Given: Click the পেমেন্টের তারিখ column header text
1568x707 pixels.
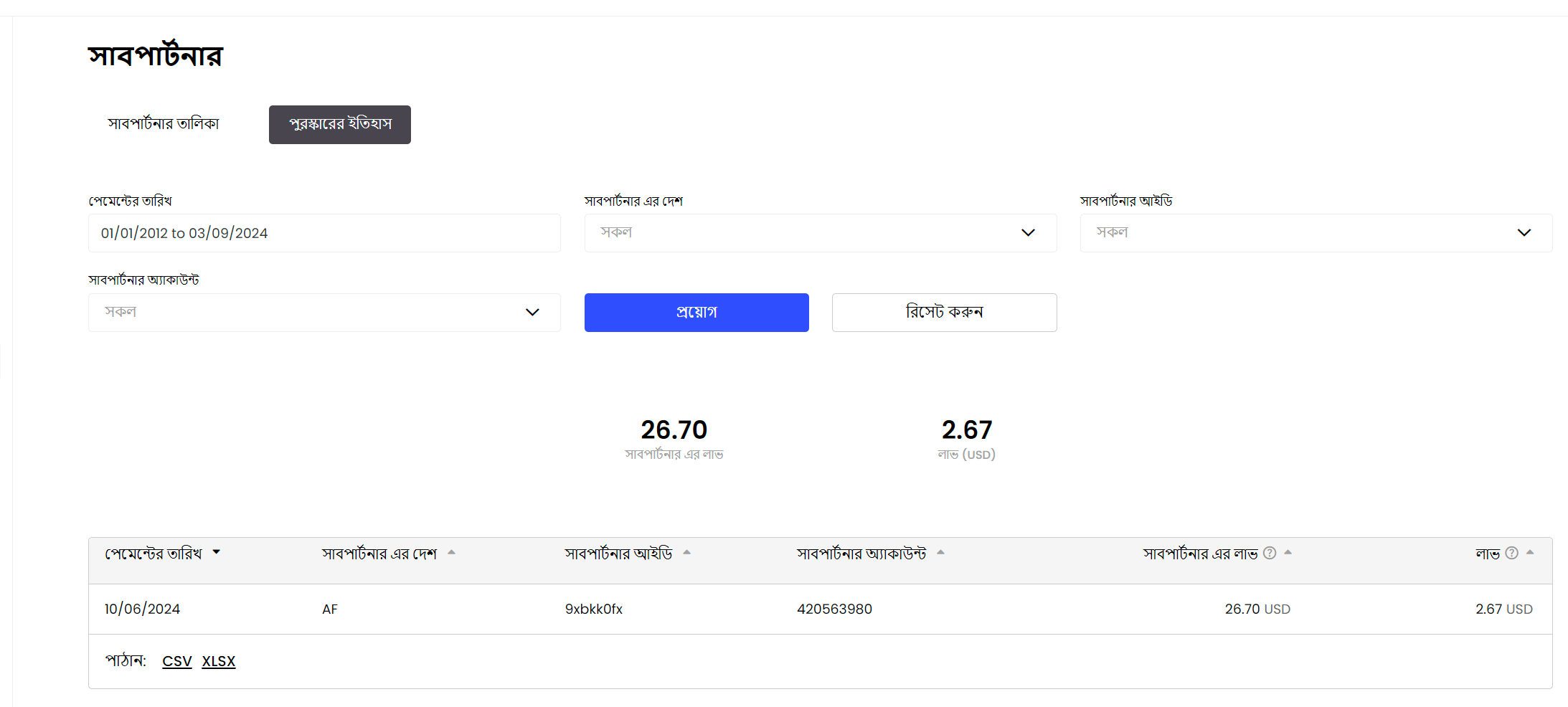Looking at the screenshot, I should point(154,554).
